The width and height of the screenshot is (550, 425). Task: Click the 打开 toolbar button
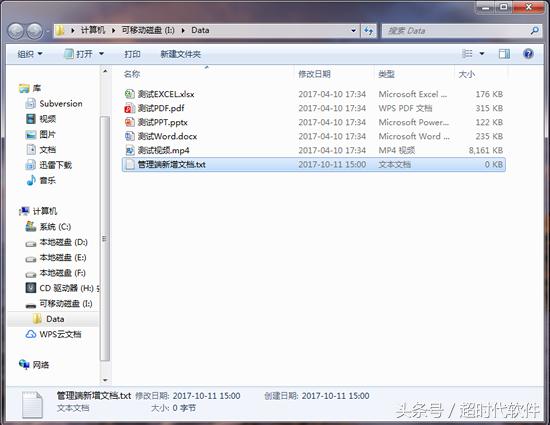(79, 54)
